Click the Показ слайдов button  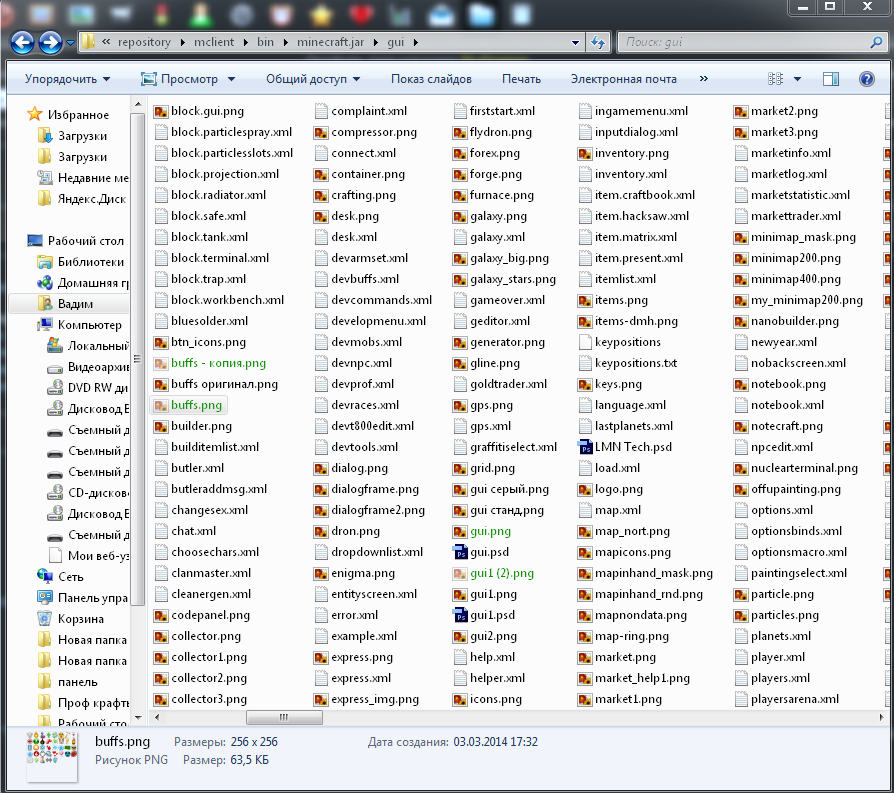(x=431, y=79)
